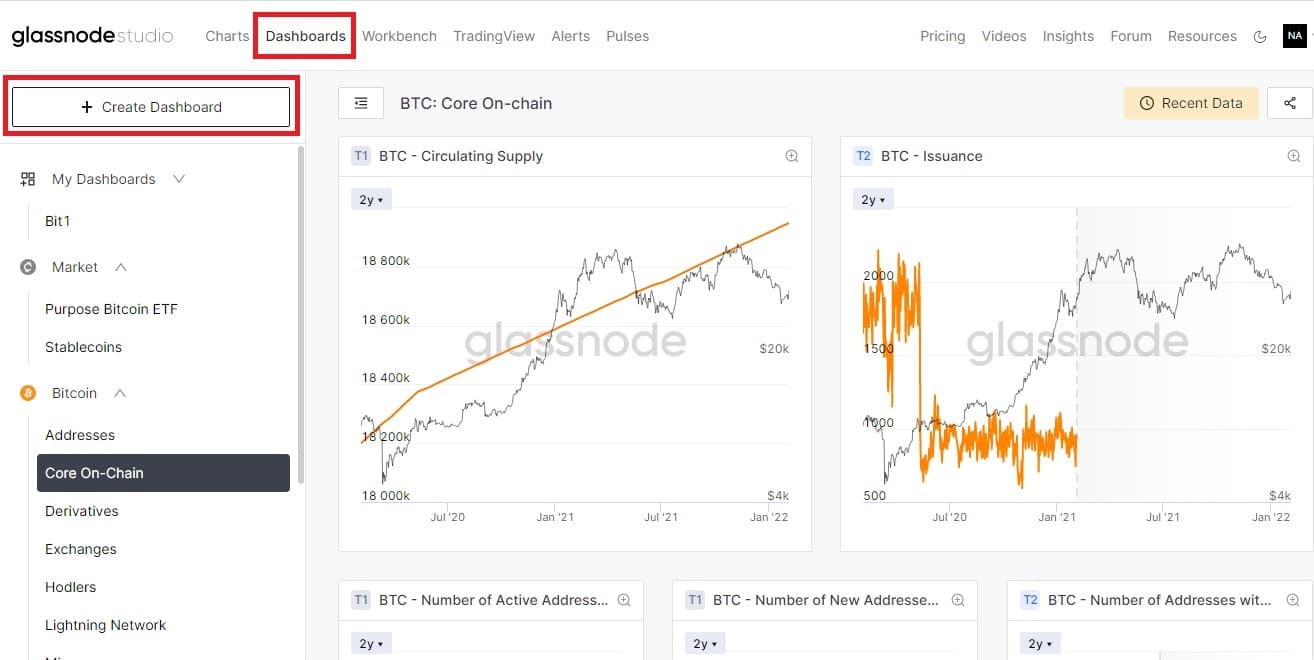Open the Pricing link
The height and width of the screenshot is (660, 1314).
click(943, 36)
